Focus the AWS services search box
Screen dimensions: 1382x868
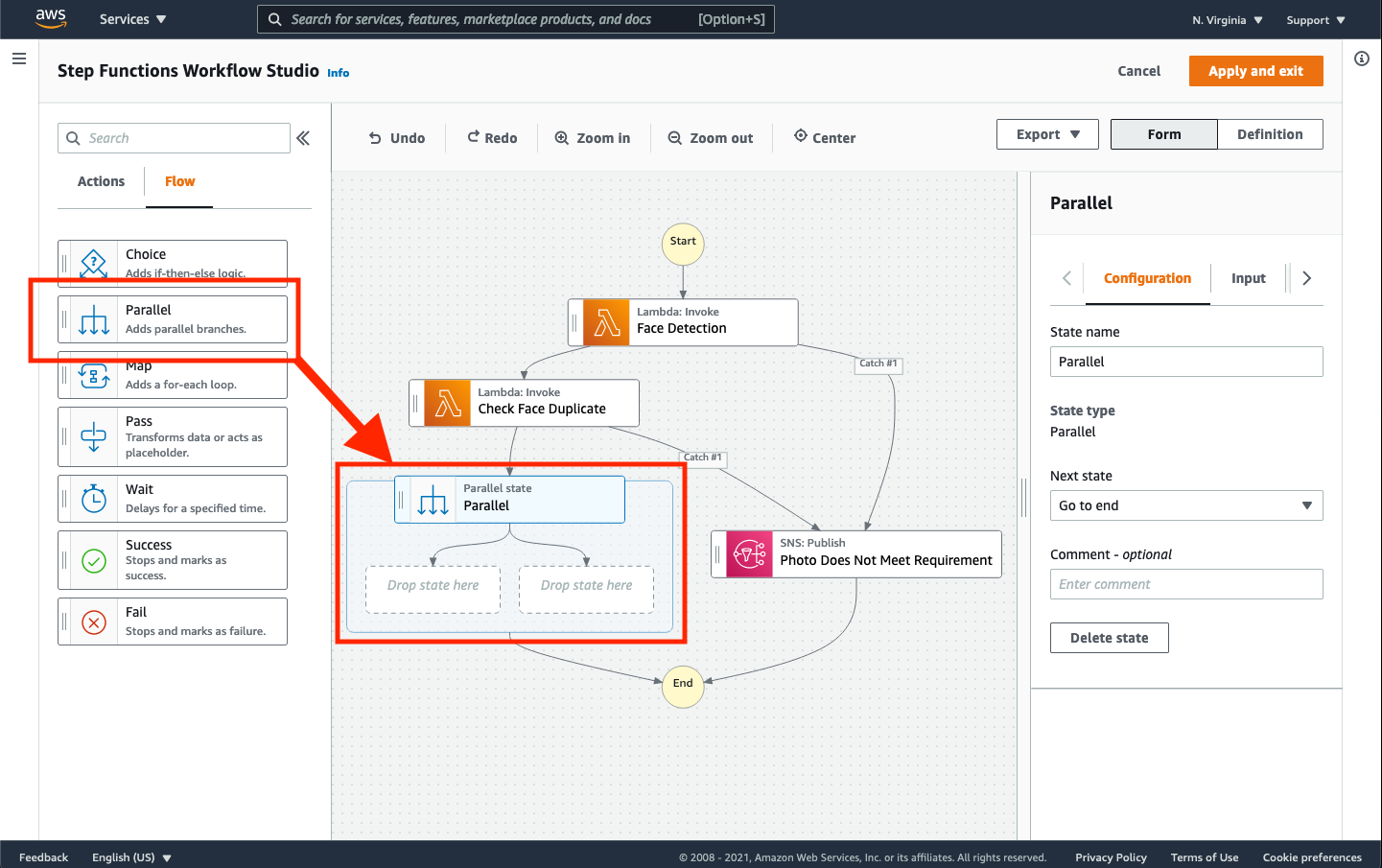click(516, 19)
